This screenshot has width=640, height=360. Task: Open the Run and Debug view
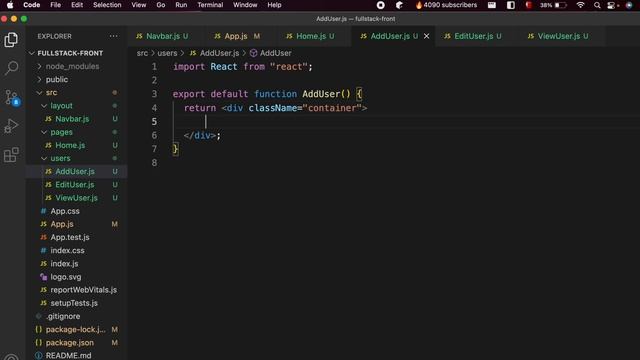(11, 126)
